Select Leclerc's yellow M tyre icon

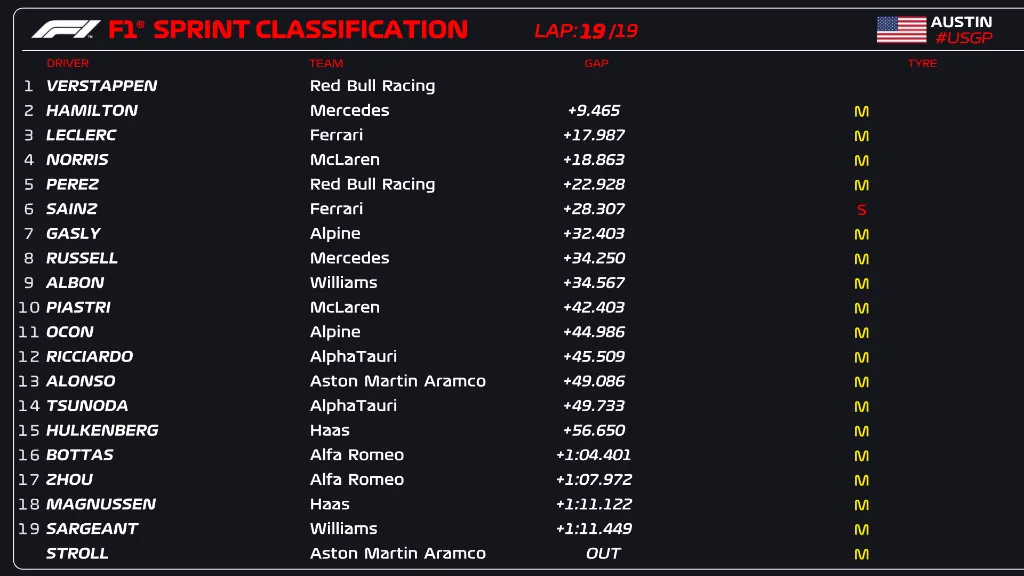coord(861,136)
